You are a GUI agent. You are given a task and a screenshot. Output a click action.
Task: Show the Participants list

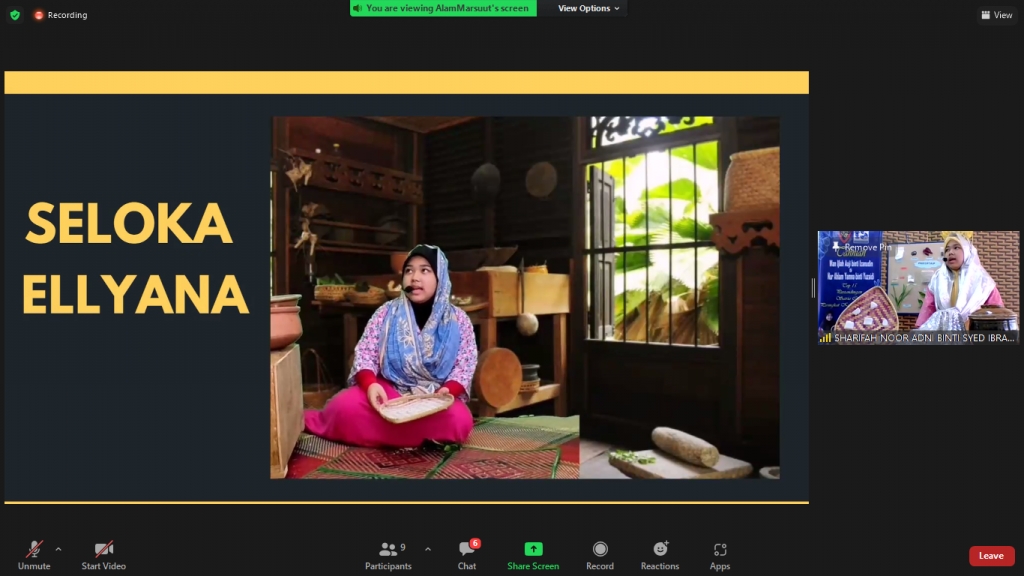pyautogui.click(x=388, y=554)
